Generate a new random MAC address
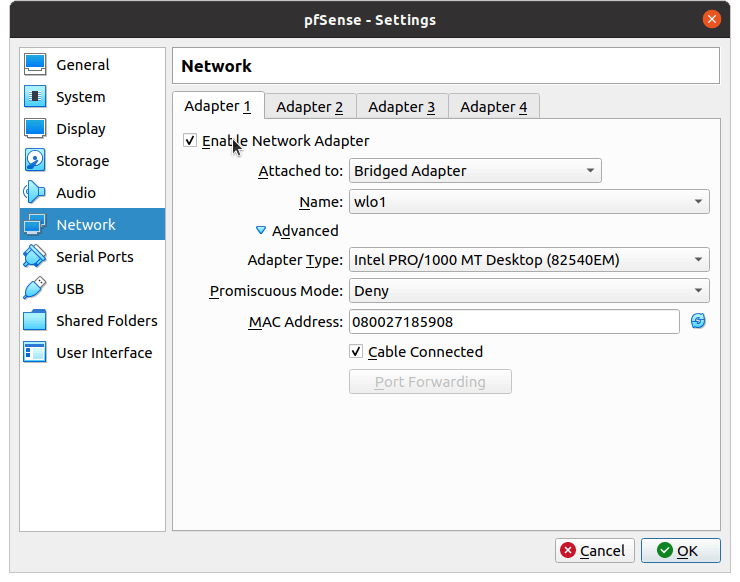This screenshot has width=740, height=582. coord(698,321)
